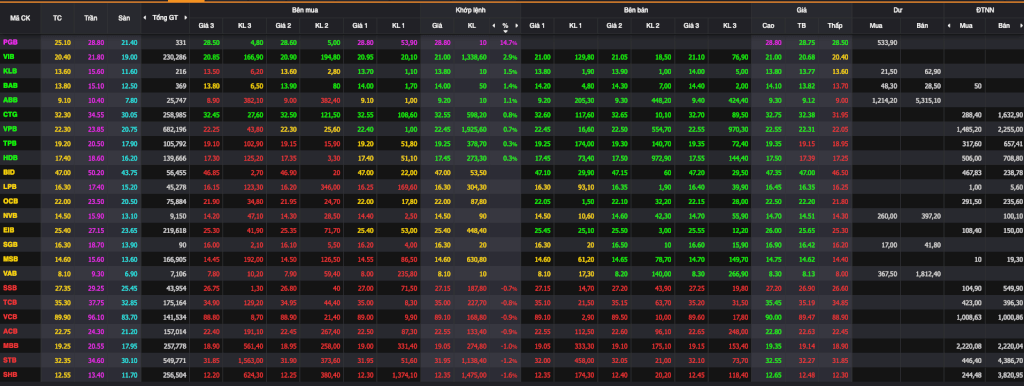
Task: Click VPB's total value 682,196
Action: 175,129
